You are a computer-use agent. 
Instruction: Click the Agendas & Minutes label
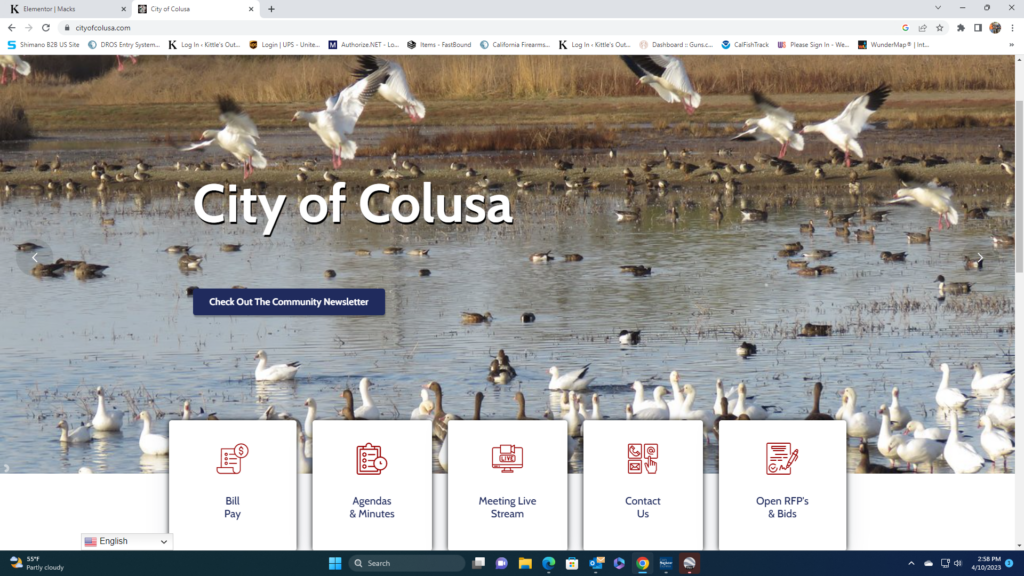click(372, 507)
